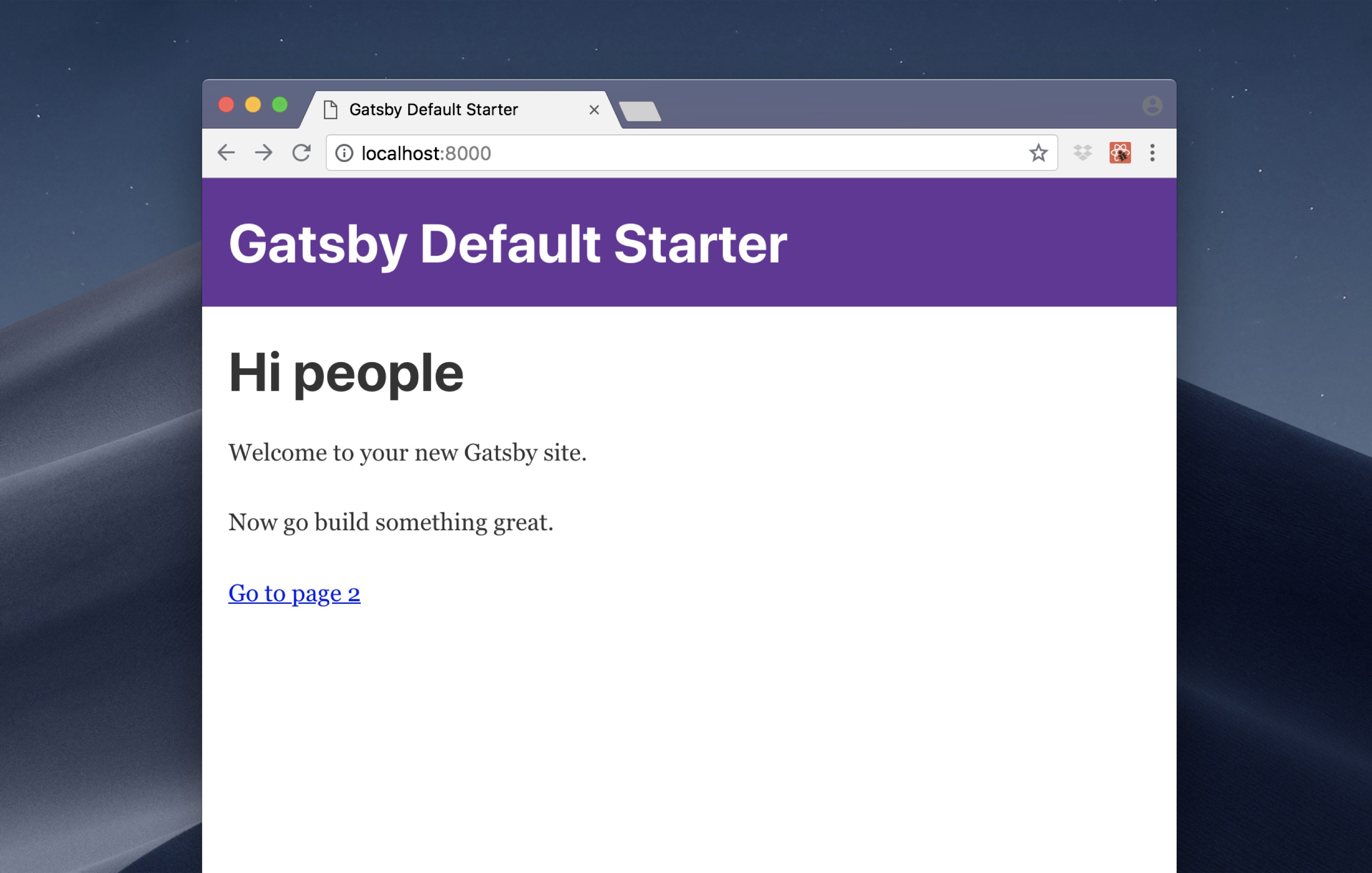Bookmark this page with the star

1038,152
